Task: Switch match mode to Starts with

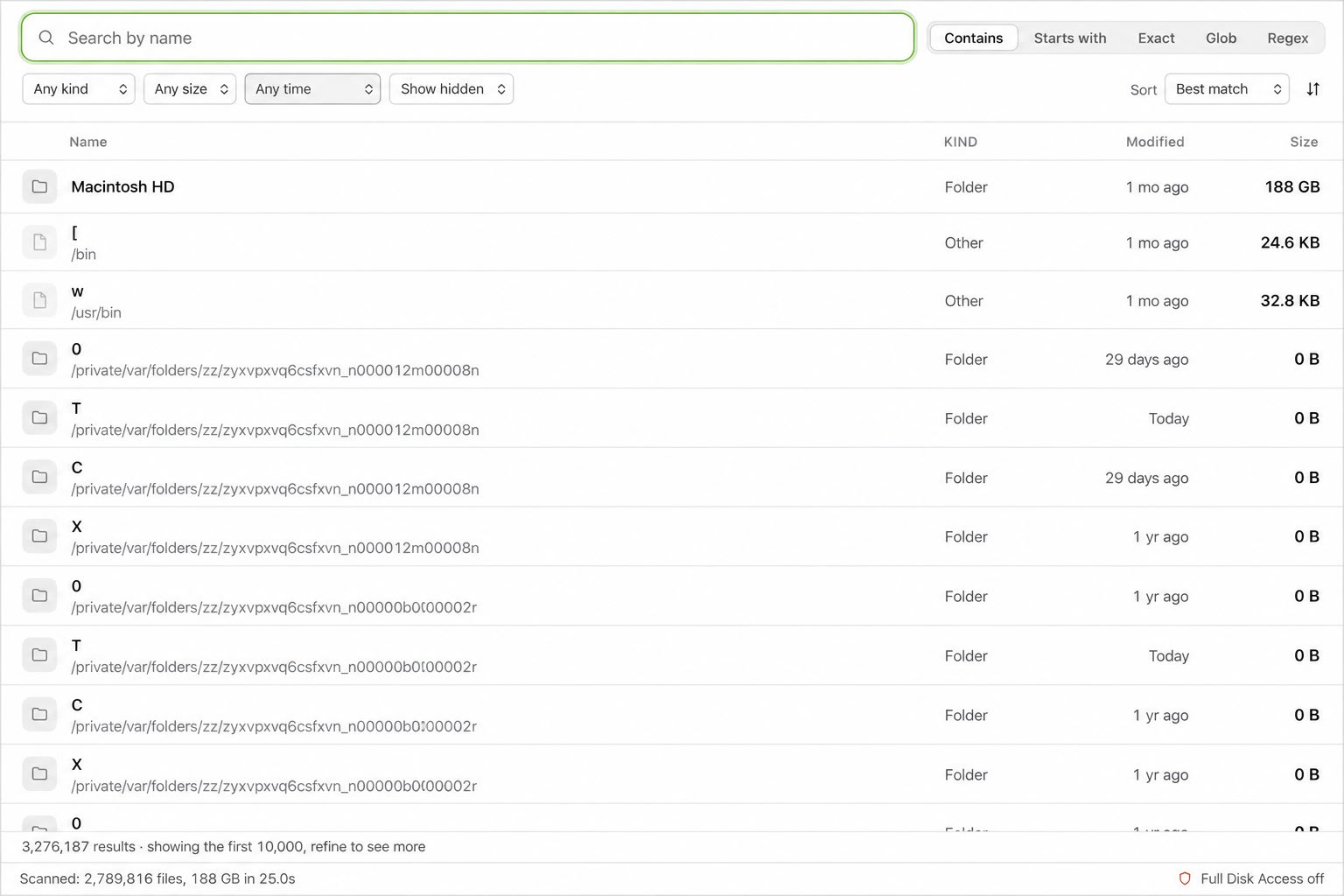Action: click(x=1069, y=38)
